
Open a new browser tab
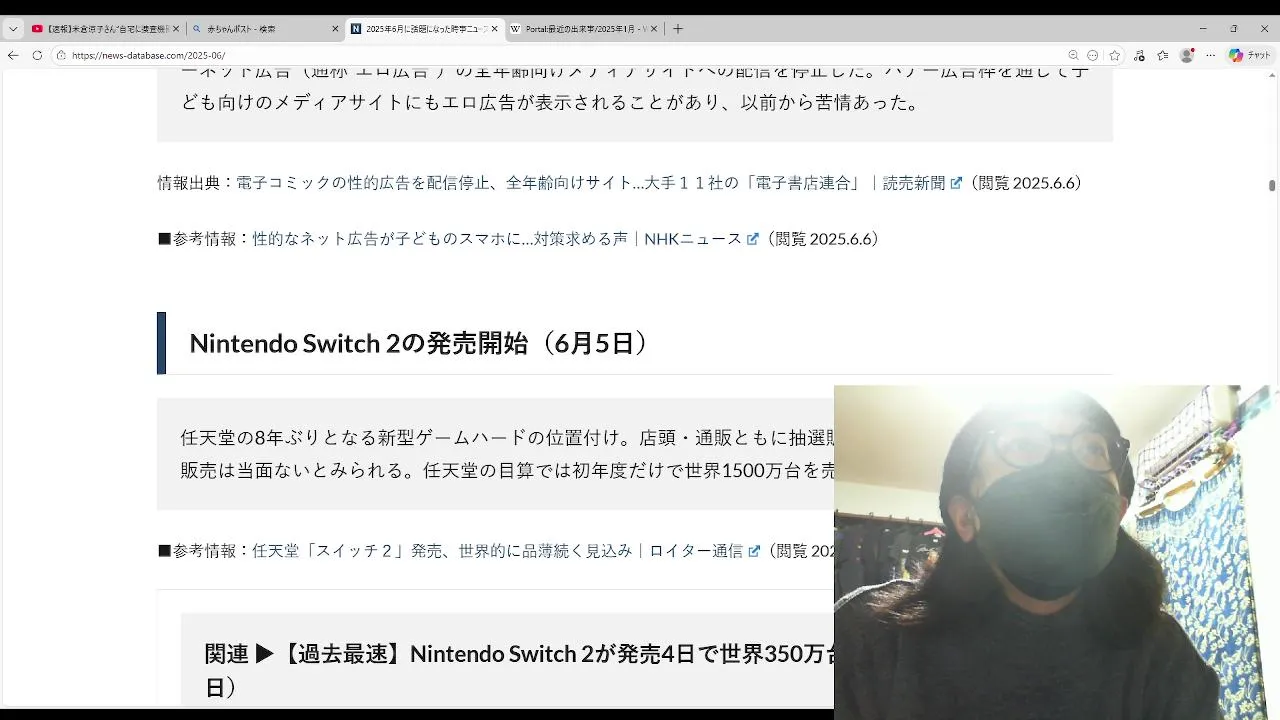(678, 29)
